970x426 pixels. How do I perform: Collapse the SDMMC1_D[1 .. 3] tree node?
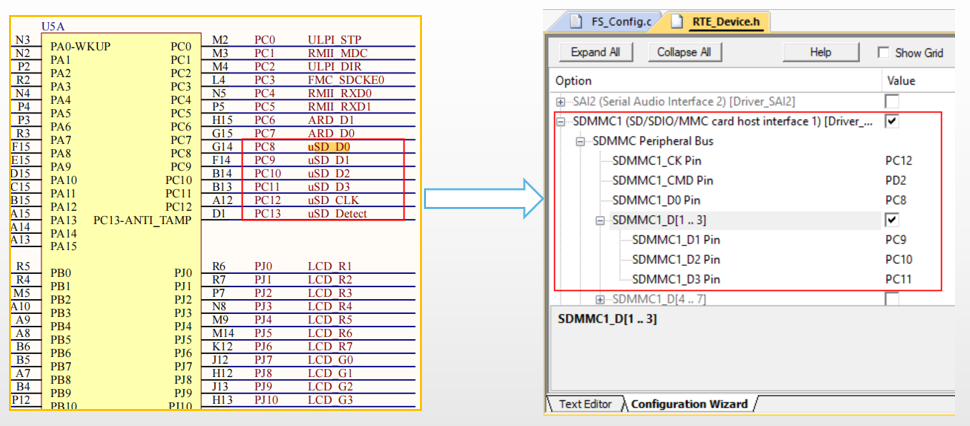[x=601, y=220]
